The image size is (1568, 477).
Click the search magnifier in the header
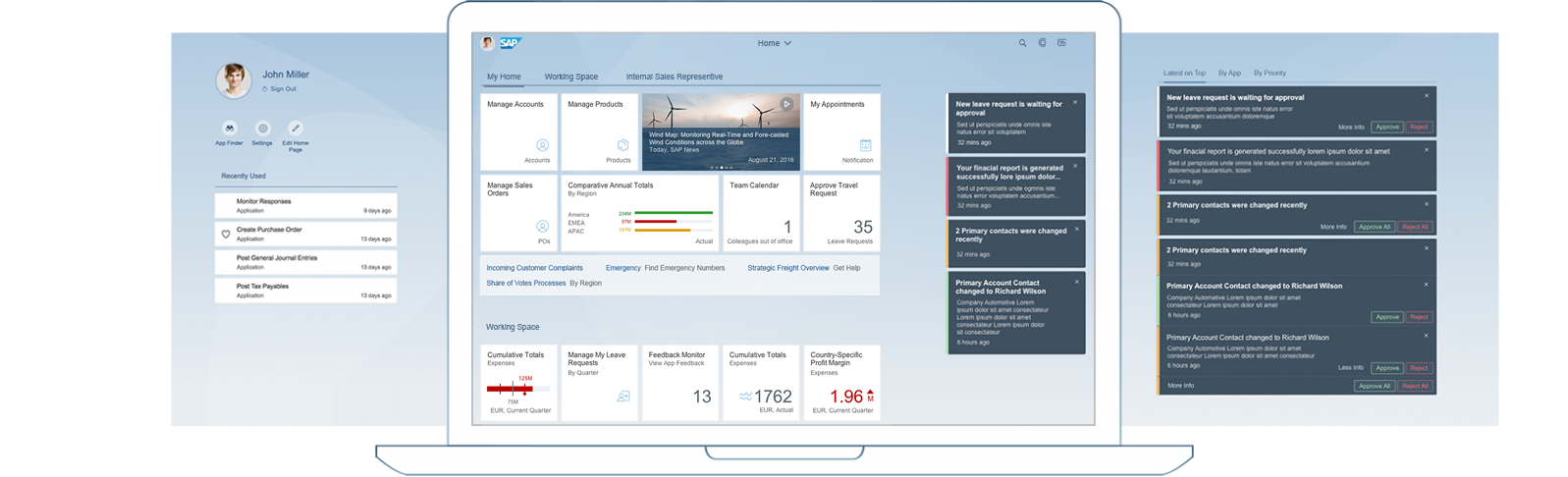point(1022,43)
